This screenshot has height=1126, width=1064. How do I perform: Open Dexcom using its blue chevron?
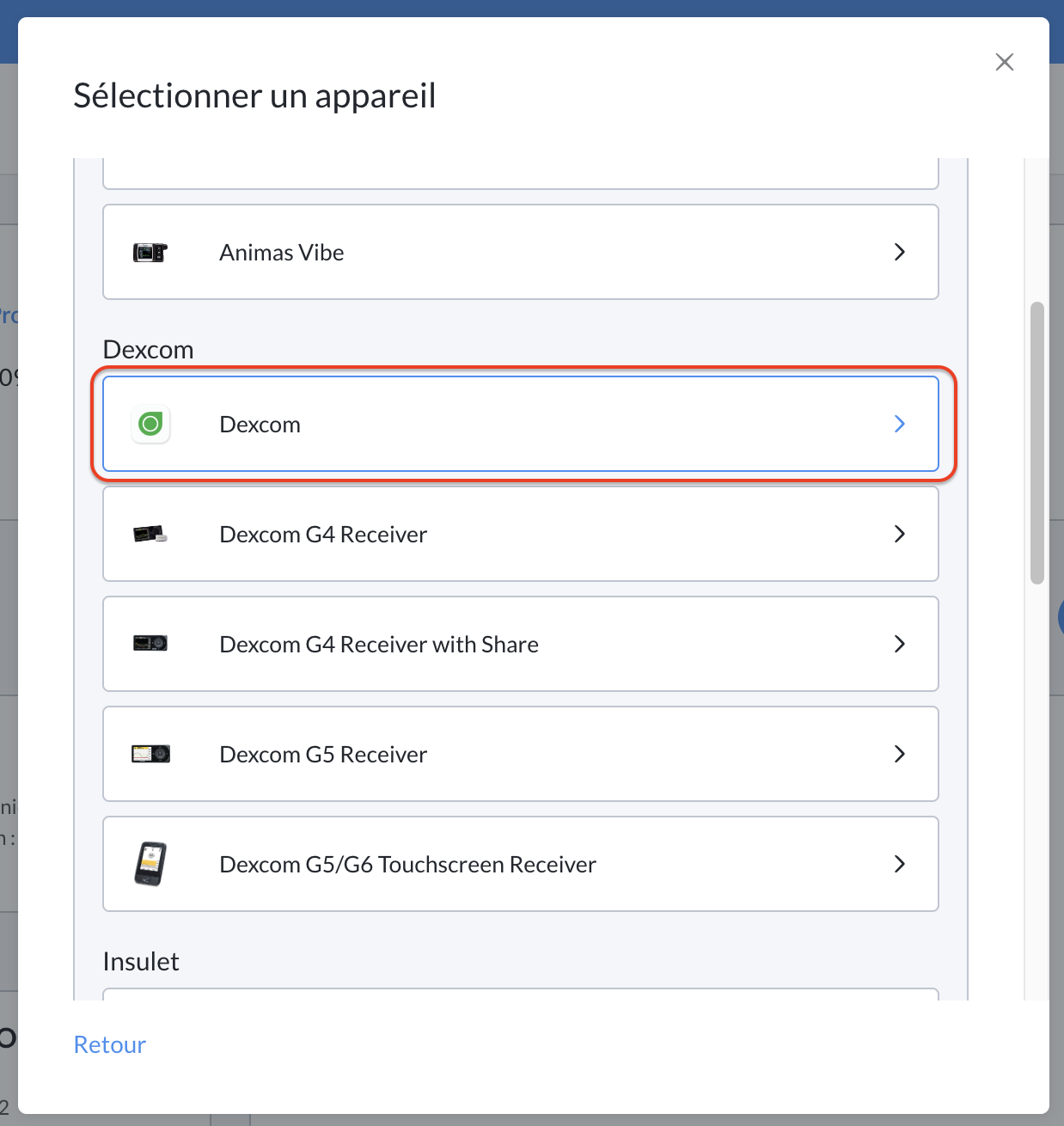(900, 424)
